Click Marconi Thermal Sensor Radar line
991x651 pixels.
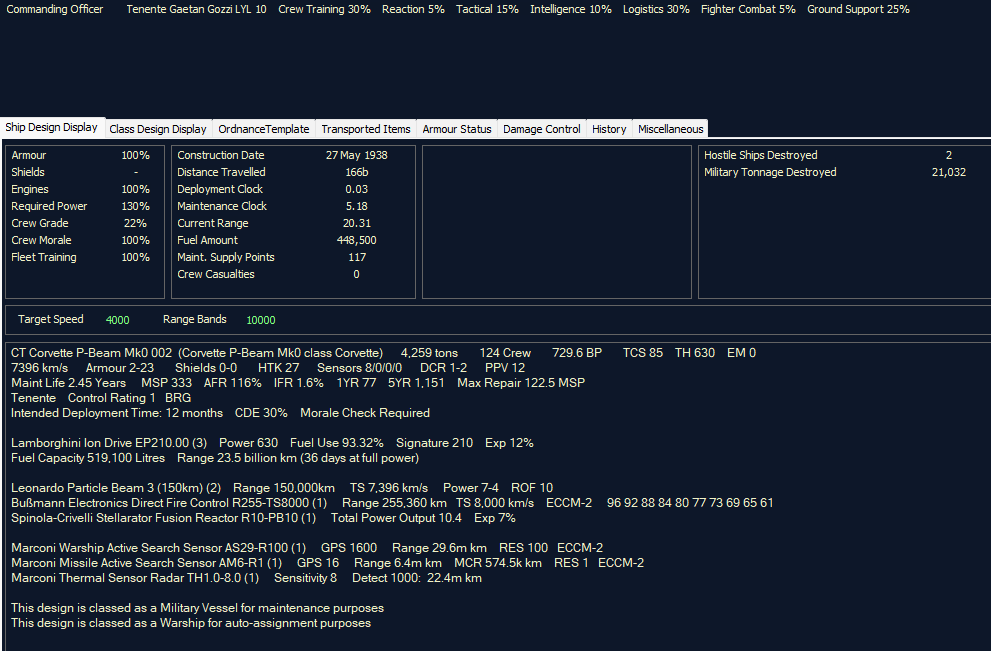(x=246, y=578)
